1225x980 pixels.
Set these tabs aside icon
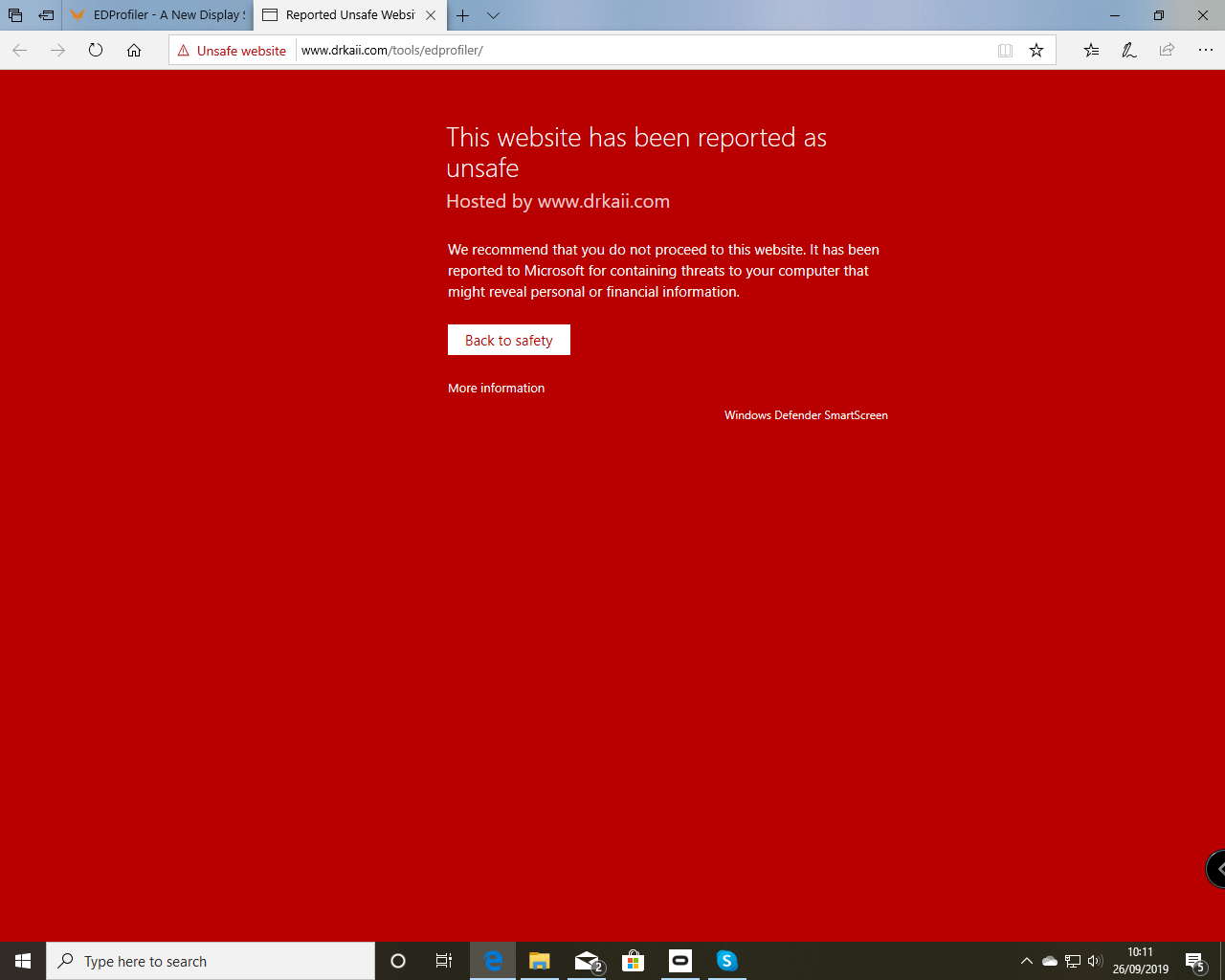pyautogui.click(x=46, y=15)
